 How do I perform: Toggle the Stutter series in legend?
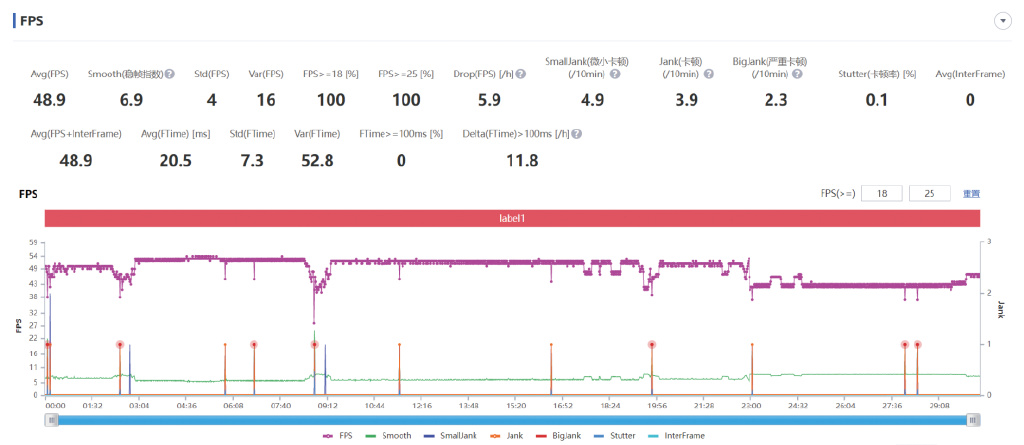coord(611,435)
